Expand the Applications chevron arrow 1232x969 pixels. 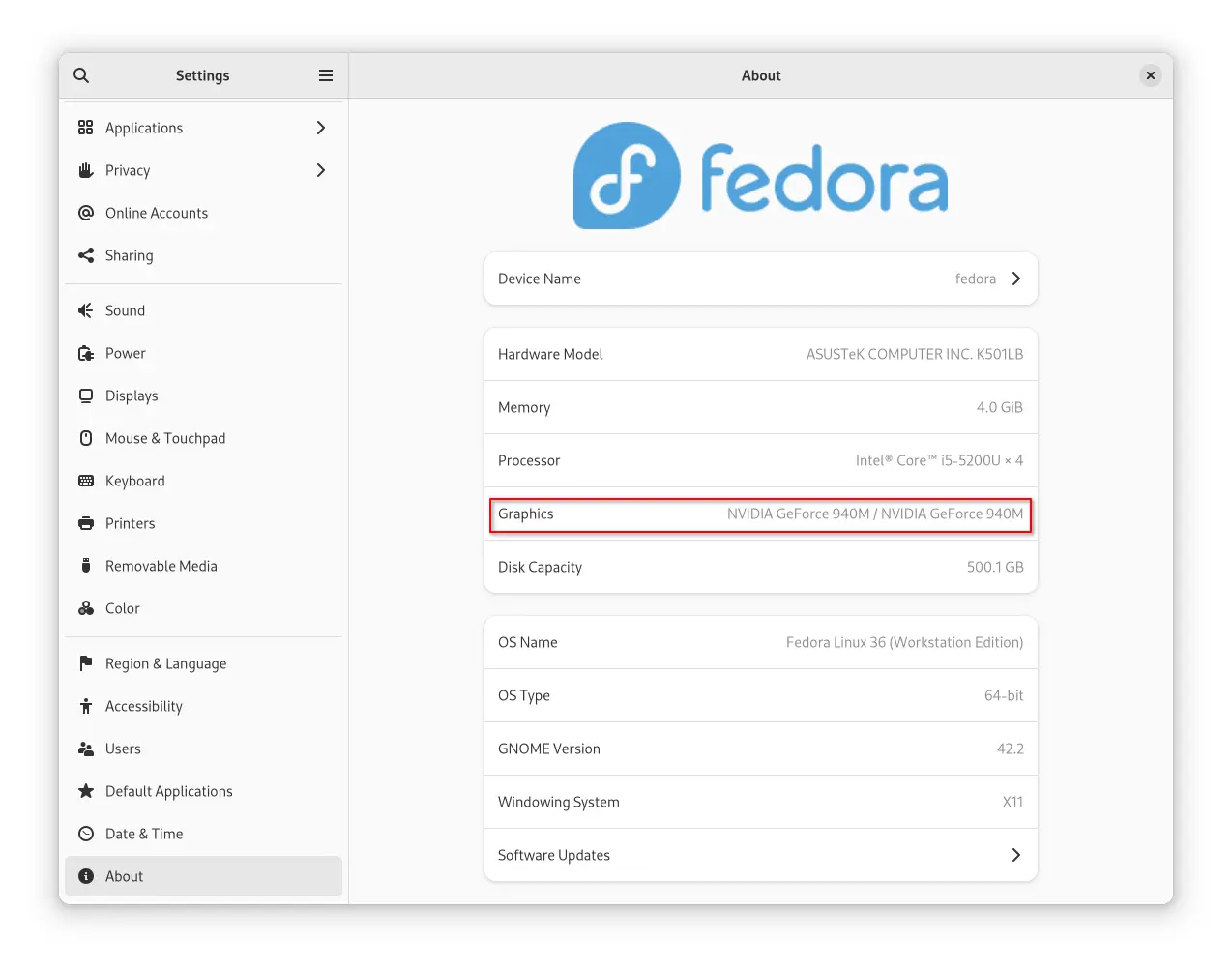coord(321,128)
